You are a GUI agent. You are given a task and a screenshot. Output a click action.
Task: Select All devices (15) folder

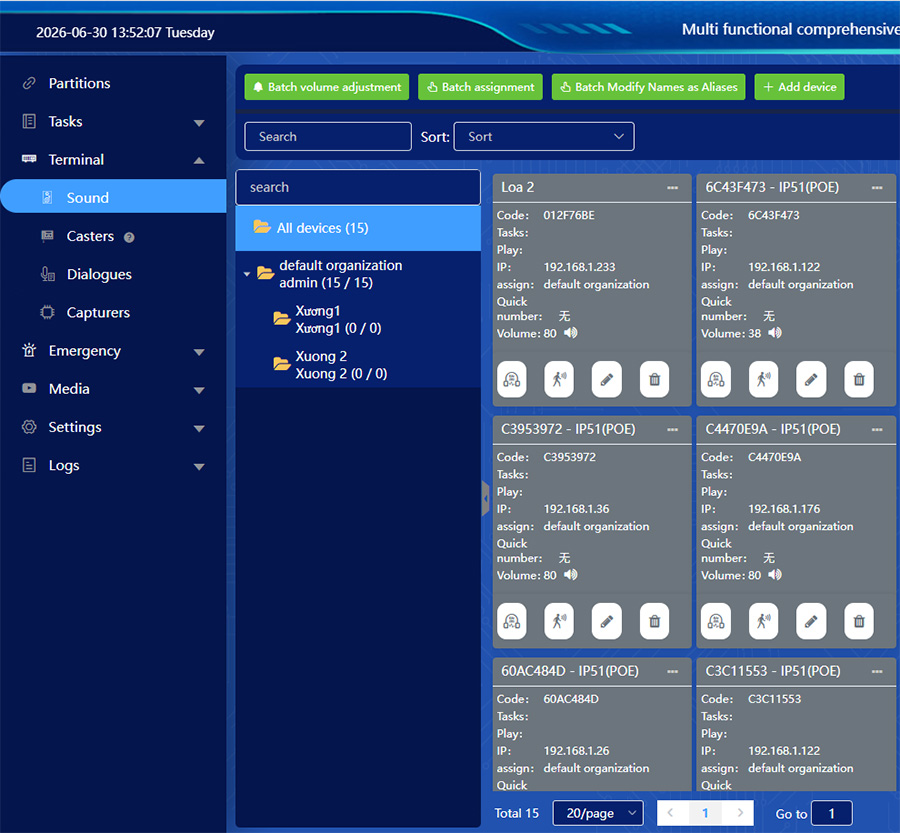[358, 228]
